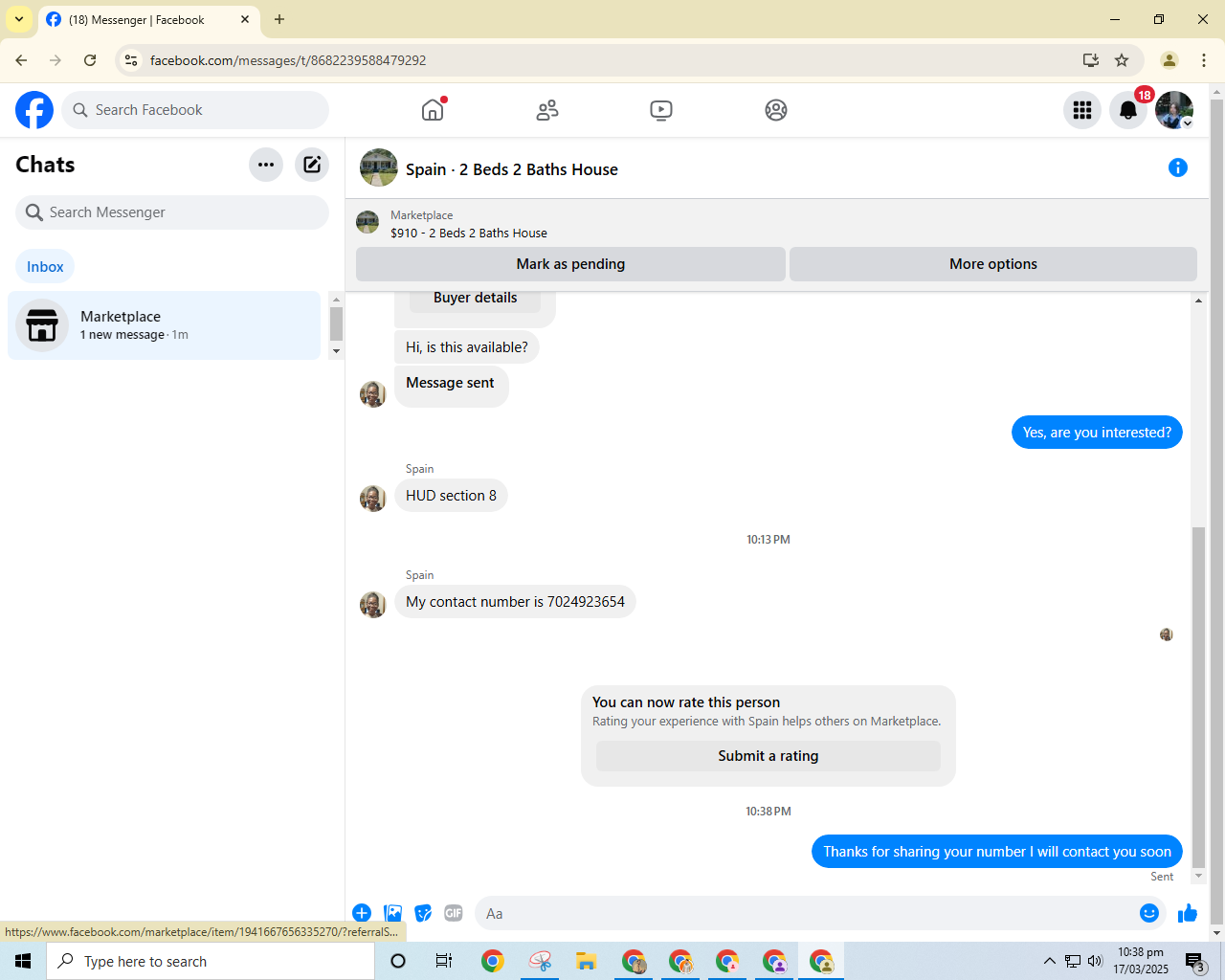Show hidden system tray icons
Screen dimensions: 1225x980
[1050, 961]
